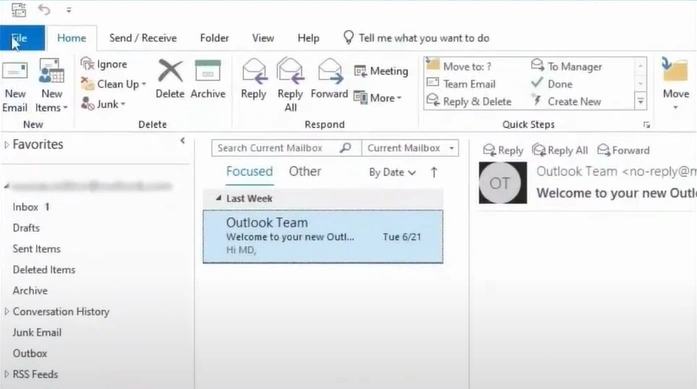Image resolution: width=697 pixels, height=389 pixels.
Task: Click the Ignore conversation button
Action: 104,64
